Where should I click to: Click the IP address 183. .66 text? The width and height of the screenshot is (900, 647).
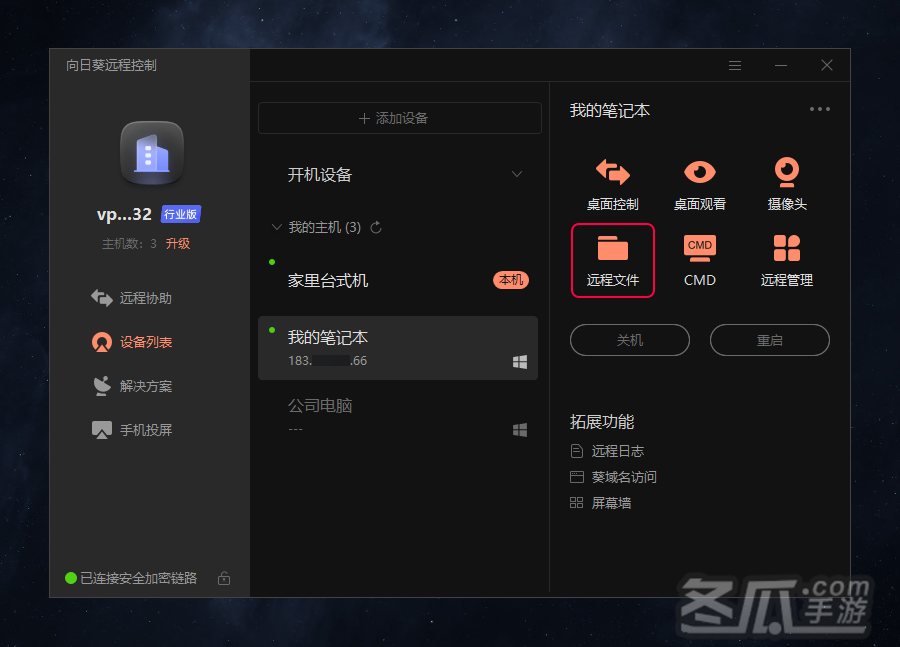pos(328,361)
